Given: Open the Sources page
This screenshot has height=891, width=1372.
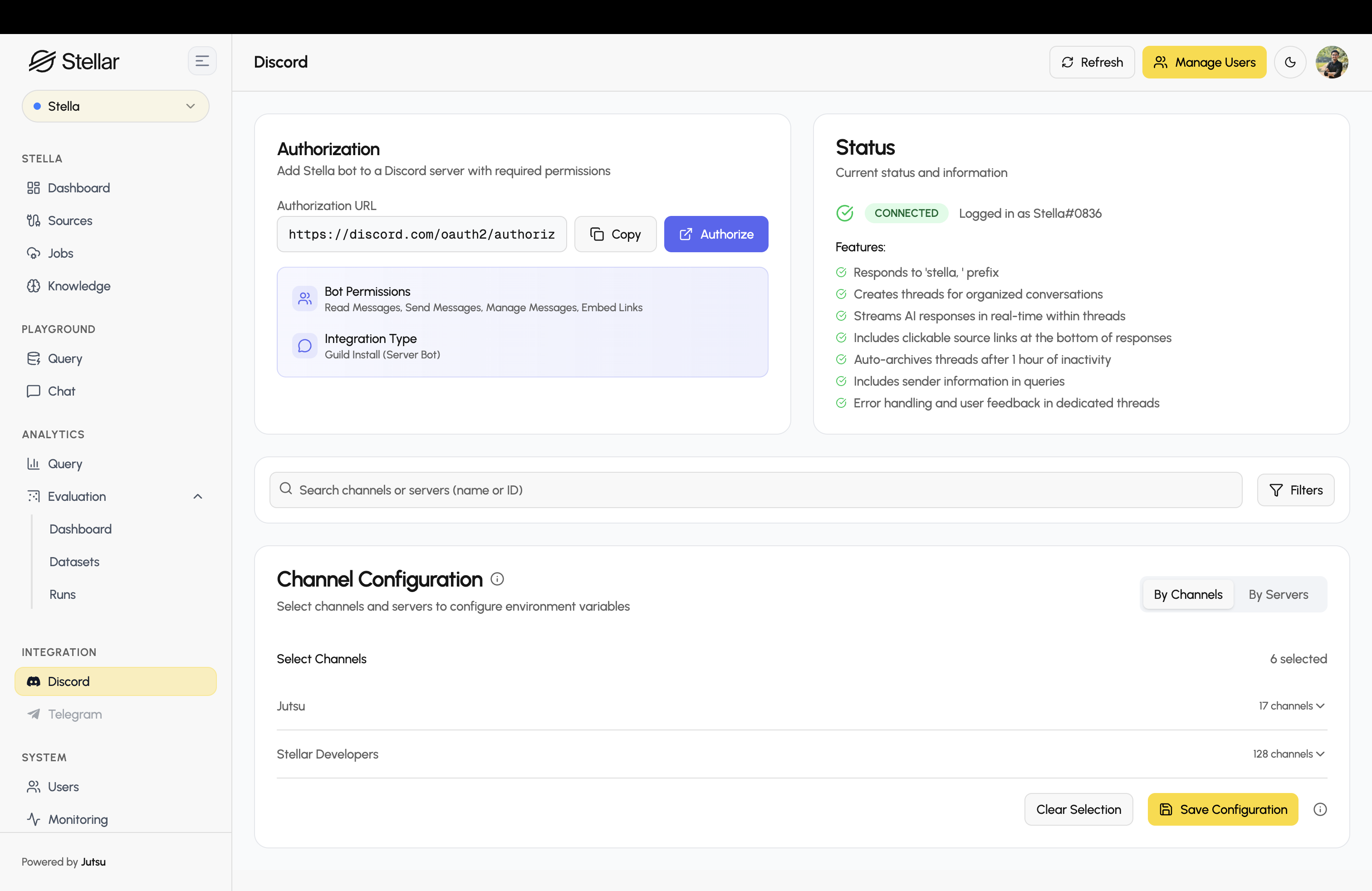Looking at the screenshot, I should [x=70, y=221].
